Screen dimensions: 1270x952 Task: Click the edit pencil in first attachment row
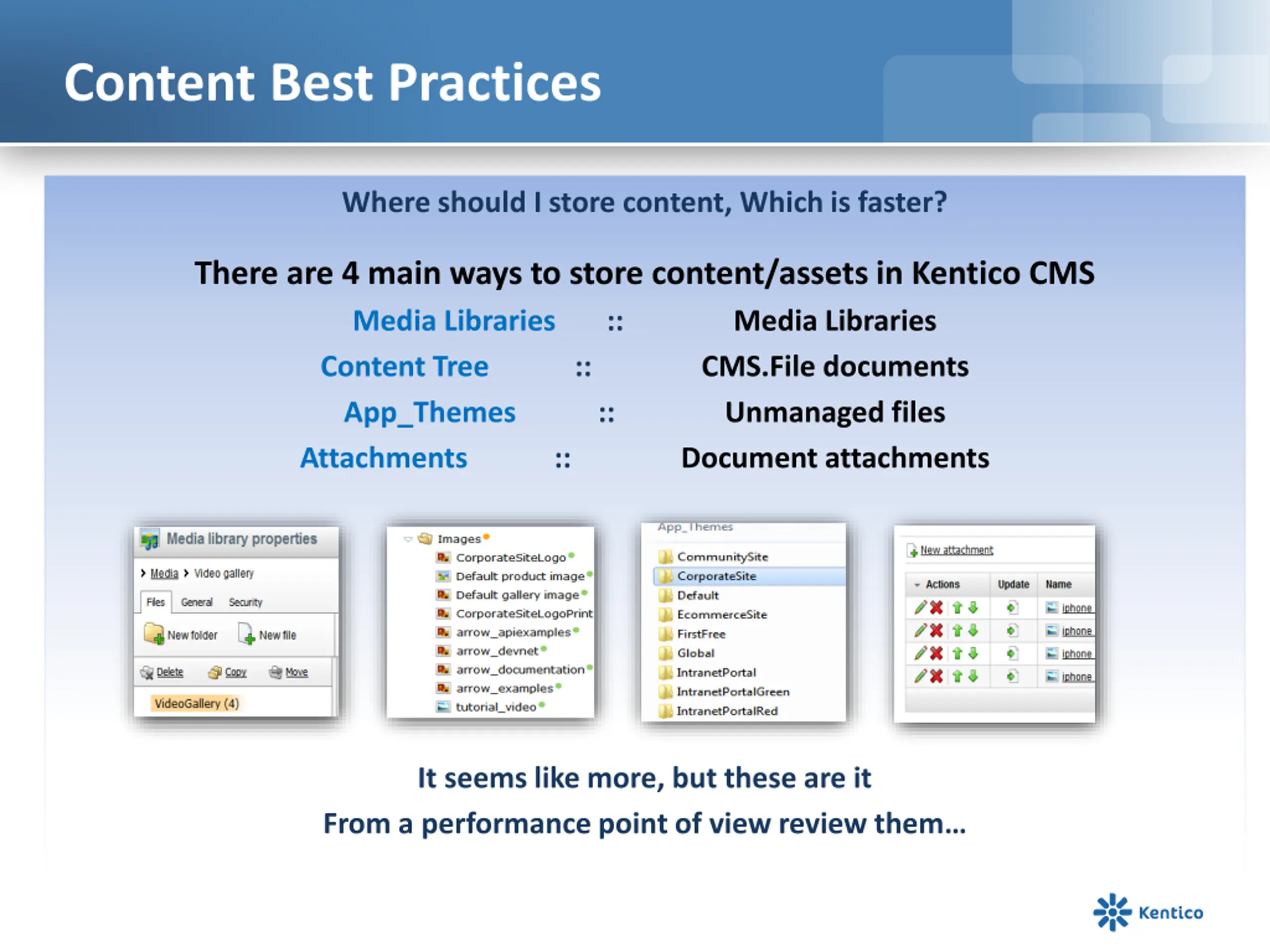click(x=920, y=607)
